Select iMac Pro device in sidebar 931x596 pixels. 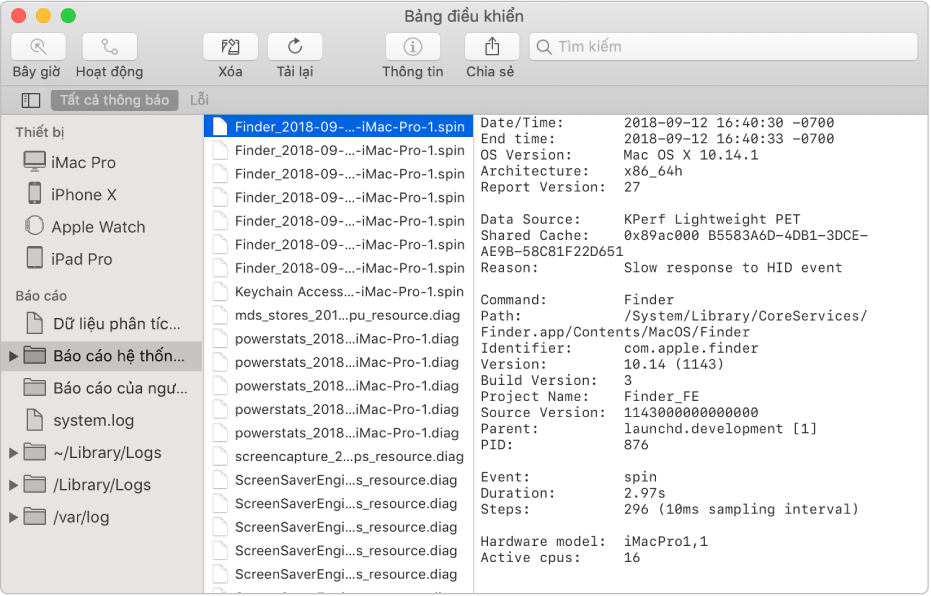click(x=102, y=162)
